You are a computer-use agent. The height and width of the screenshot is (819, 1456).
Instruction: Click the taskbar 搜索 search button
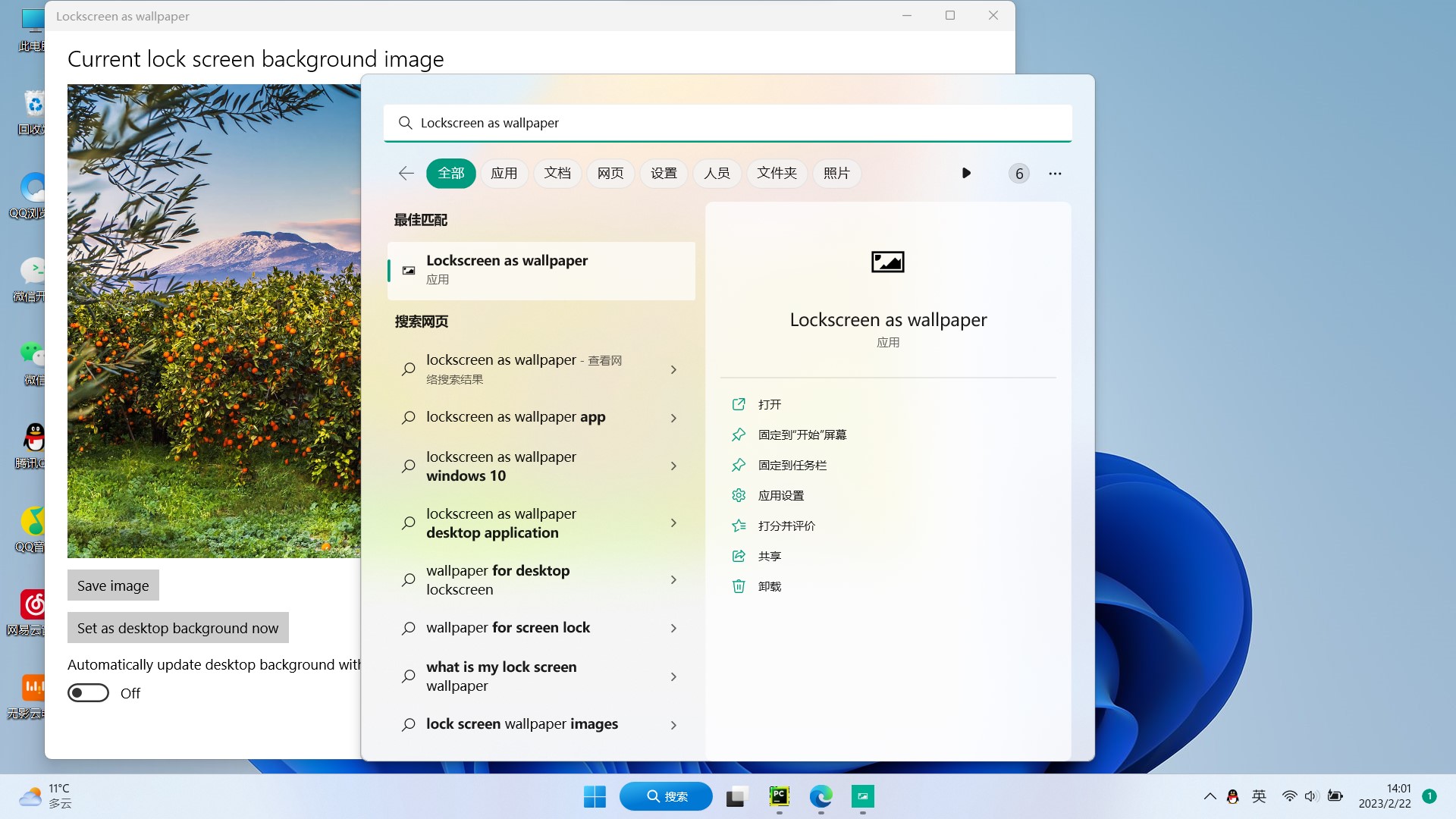(x=666, y=796)
